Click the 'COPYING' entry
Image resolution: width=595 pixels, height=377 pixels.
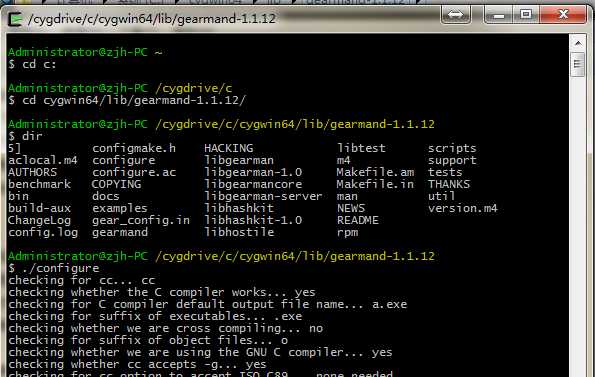[116, 184]
